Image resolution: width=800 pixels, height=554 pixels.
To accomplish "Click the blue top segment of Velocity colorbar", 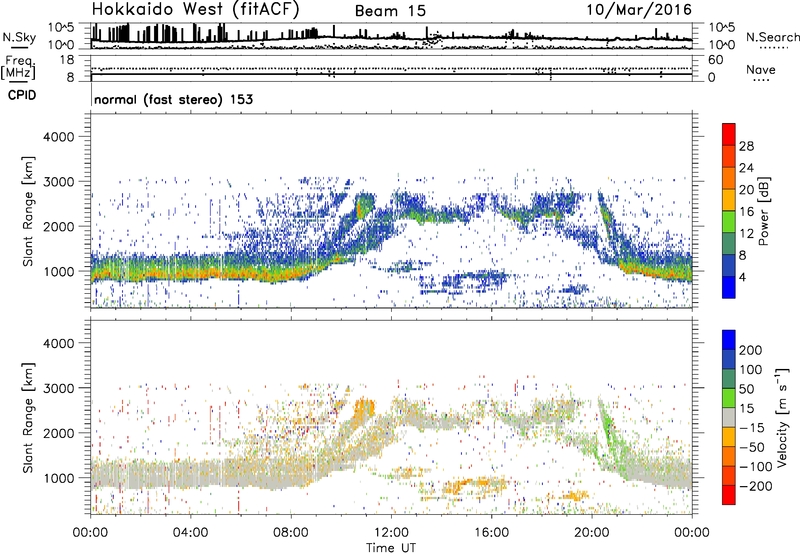I will pyautogui.click(x=729, y=340).
